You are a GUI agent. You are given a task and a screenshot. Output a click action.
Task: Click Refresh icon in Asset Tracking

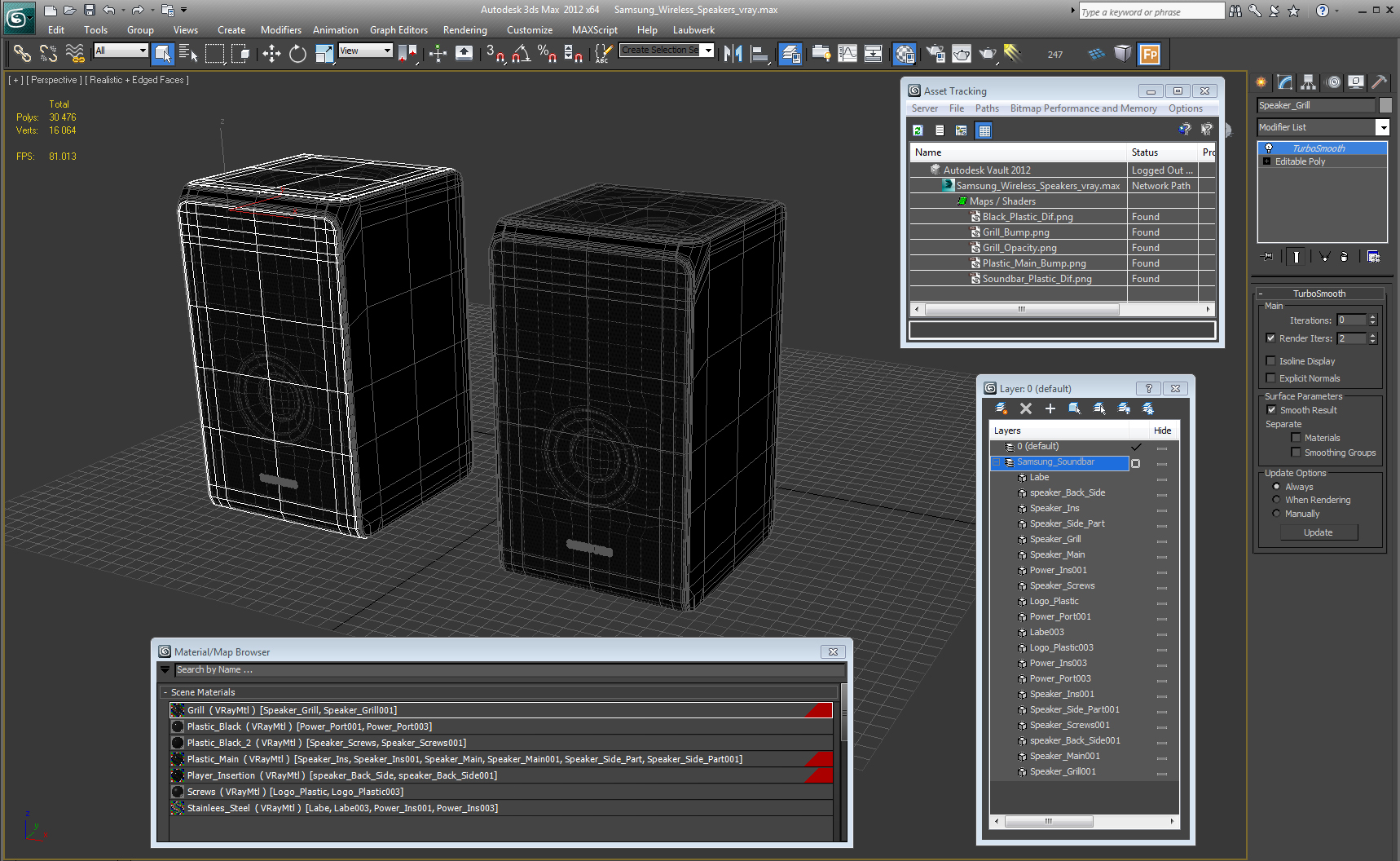coord(918,130)
